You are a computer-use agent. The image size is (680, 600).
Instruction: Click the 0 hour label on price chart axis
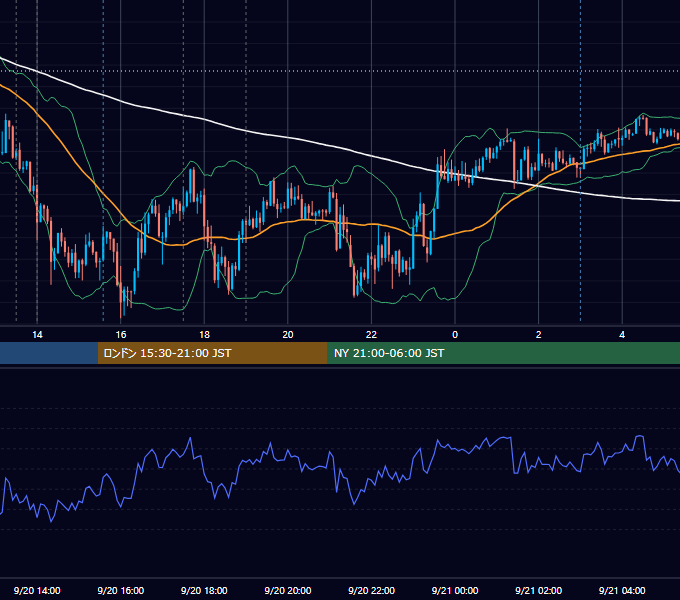tap(455, 335)
